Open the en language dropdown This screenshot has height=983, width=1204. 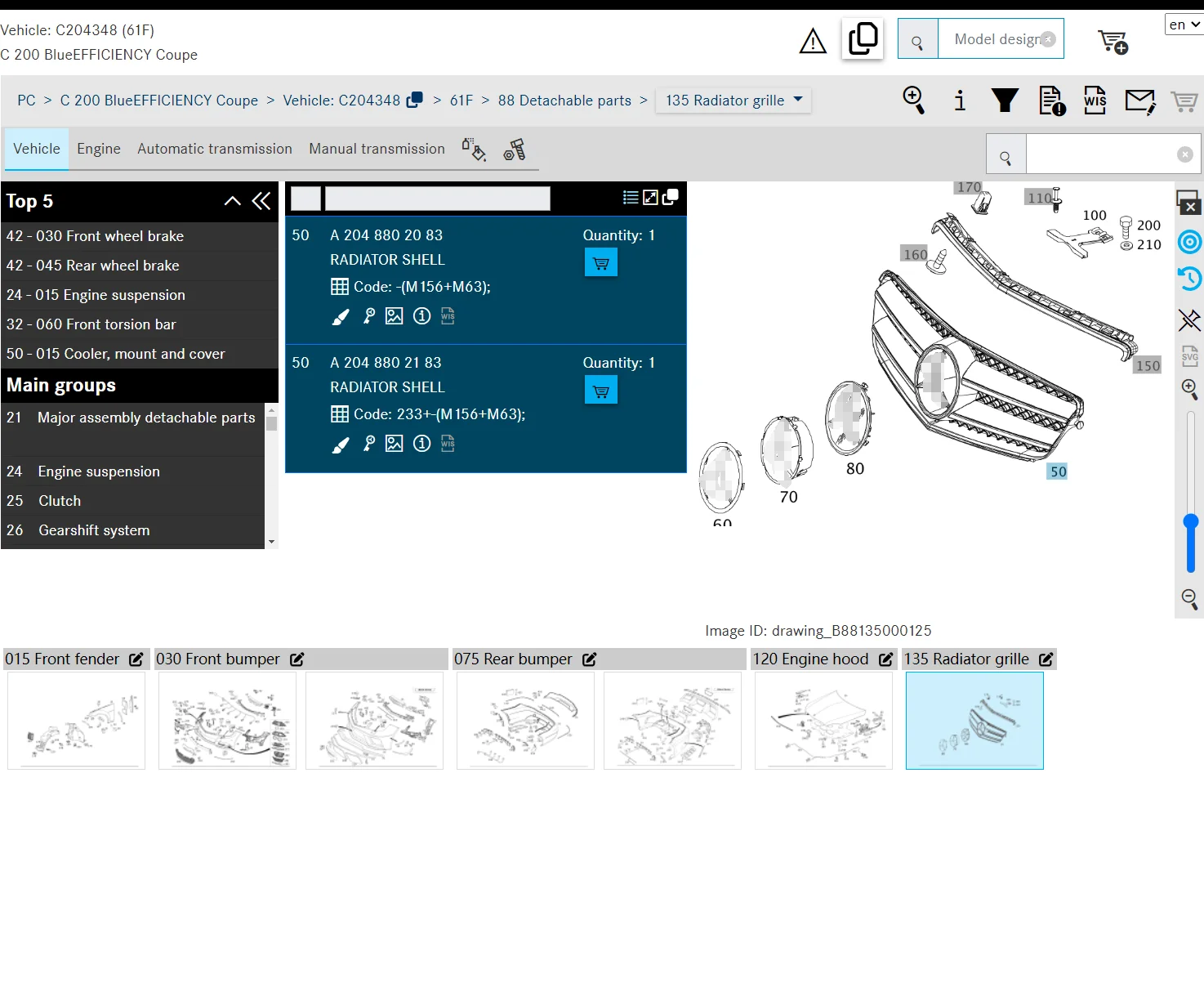[x=1184, y=25]
